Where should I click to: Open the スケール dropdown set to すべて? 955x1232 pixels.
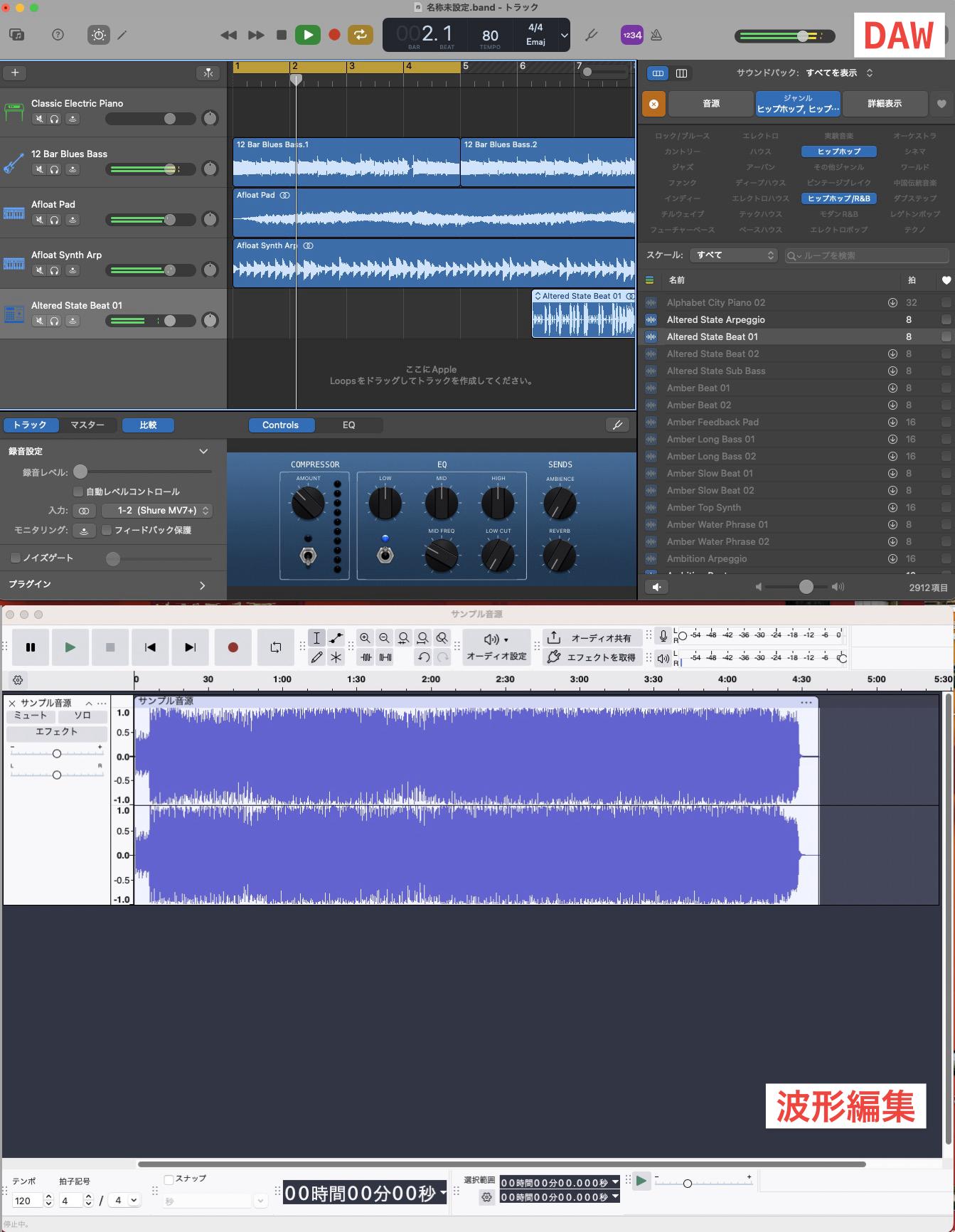(733, 255)
